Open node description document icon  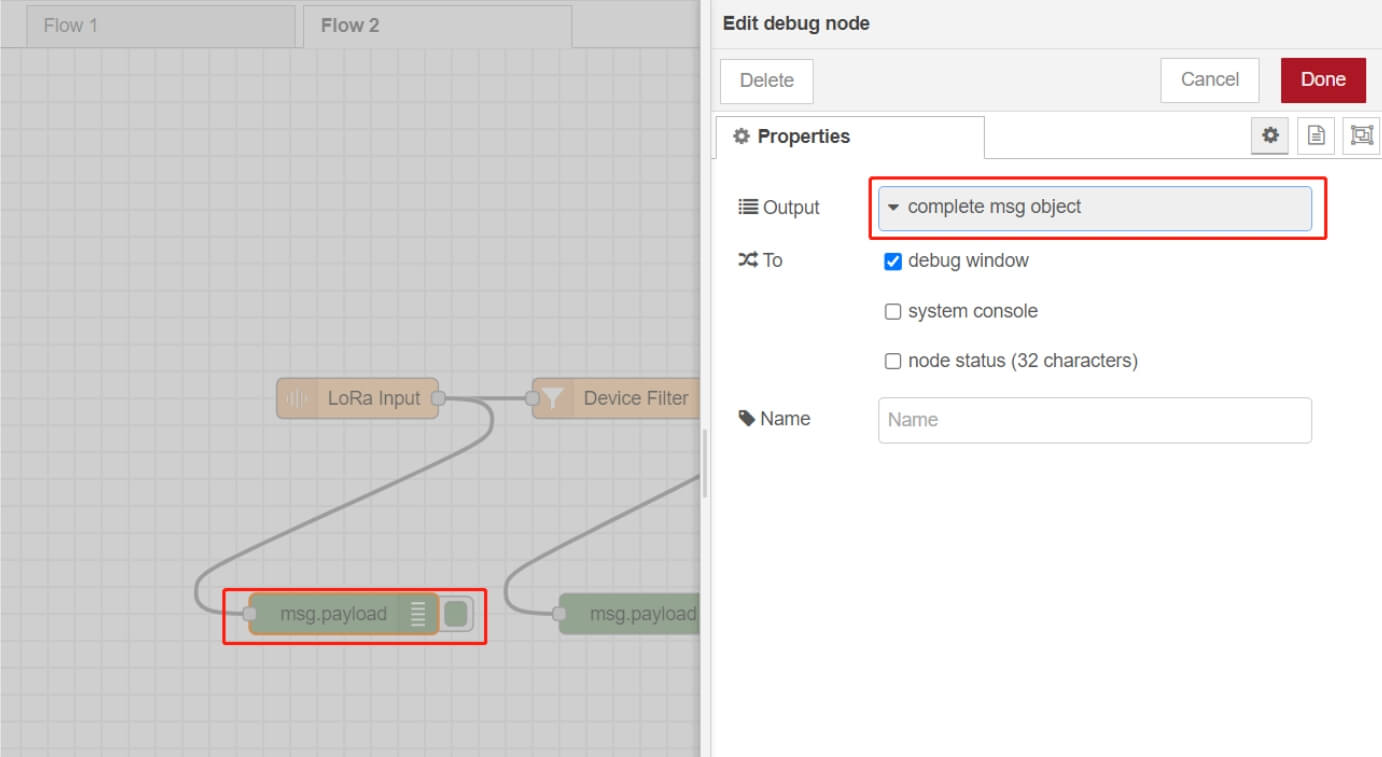(x=1316, y=136)
